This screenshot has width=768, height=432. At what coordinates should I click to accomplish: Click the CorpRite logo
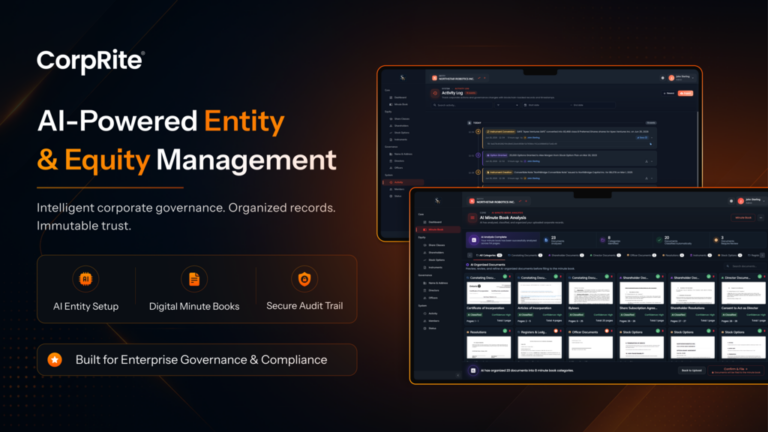(91, 61)
